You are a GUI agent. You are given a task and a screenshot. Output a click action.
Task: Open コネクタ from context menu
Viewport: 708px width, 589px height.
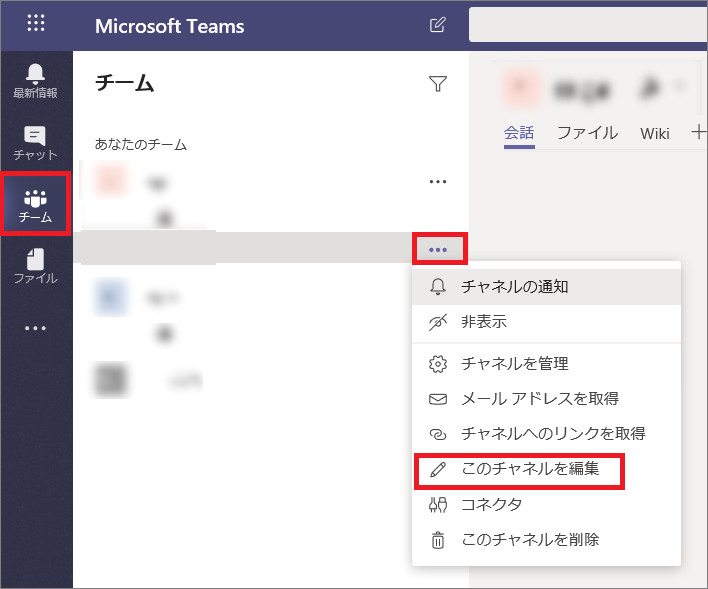[x=546, y=505]
